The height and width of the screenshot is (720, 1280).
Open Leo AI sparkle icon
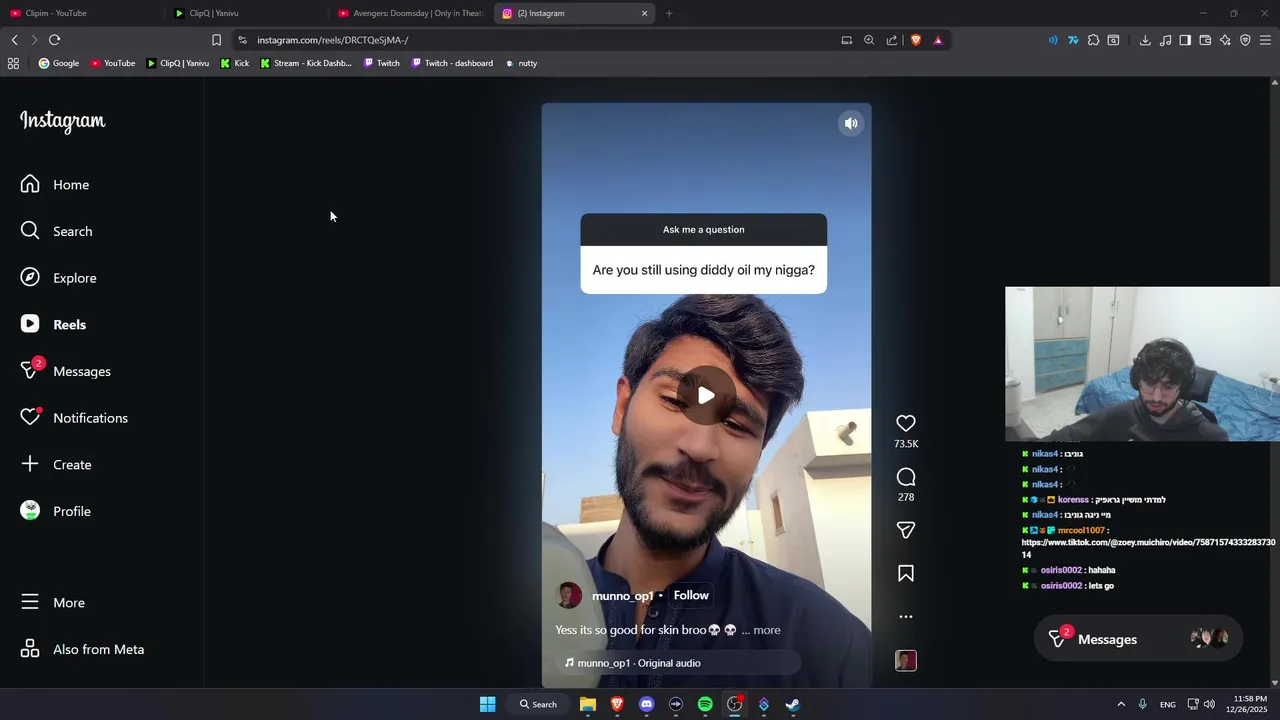pos(1225,40)
